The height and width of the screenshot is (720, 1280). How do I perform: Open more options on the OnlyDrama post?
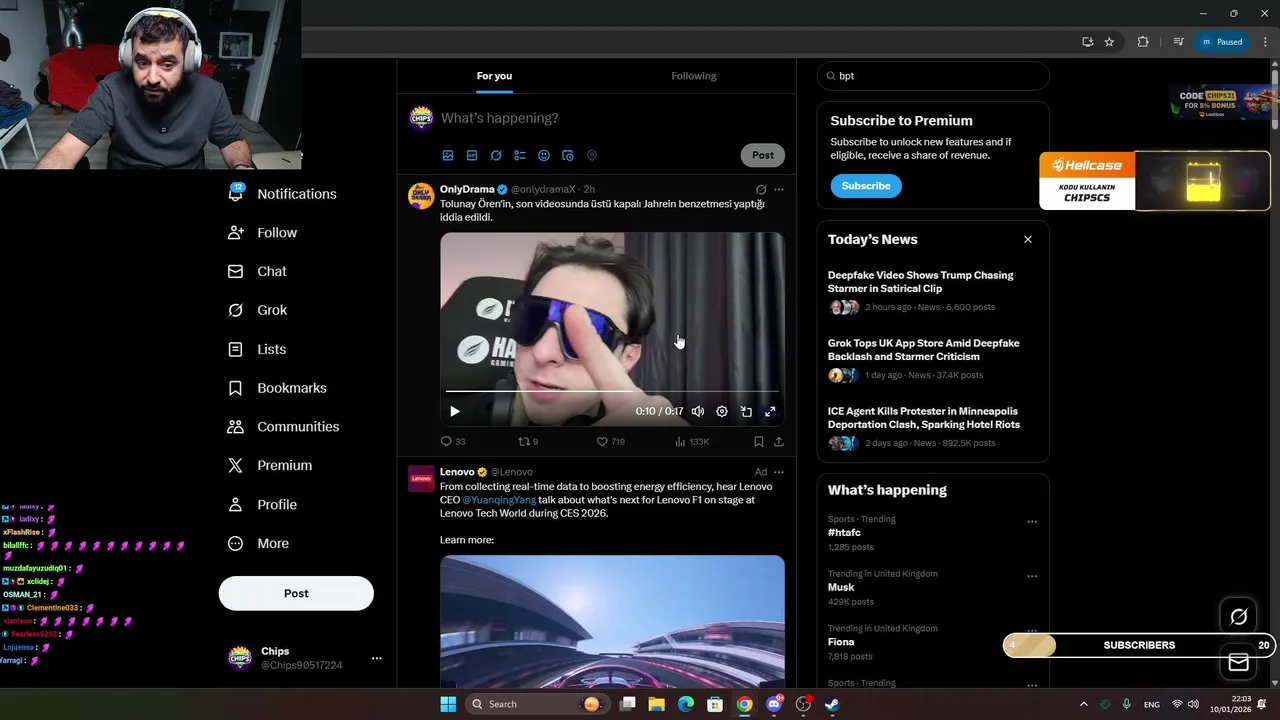779,189
